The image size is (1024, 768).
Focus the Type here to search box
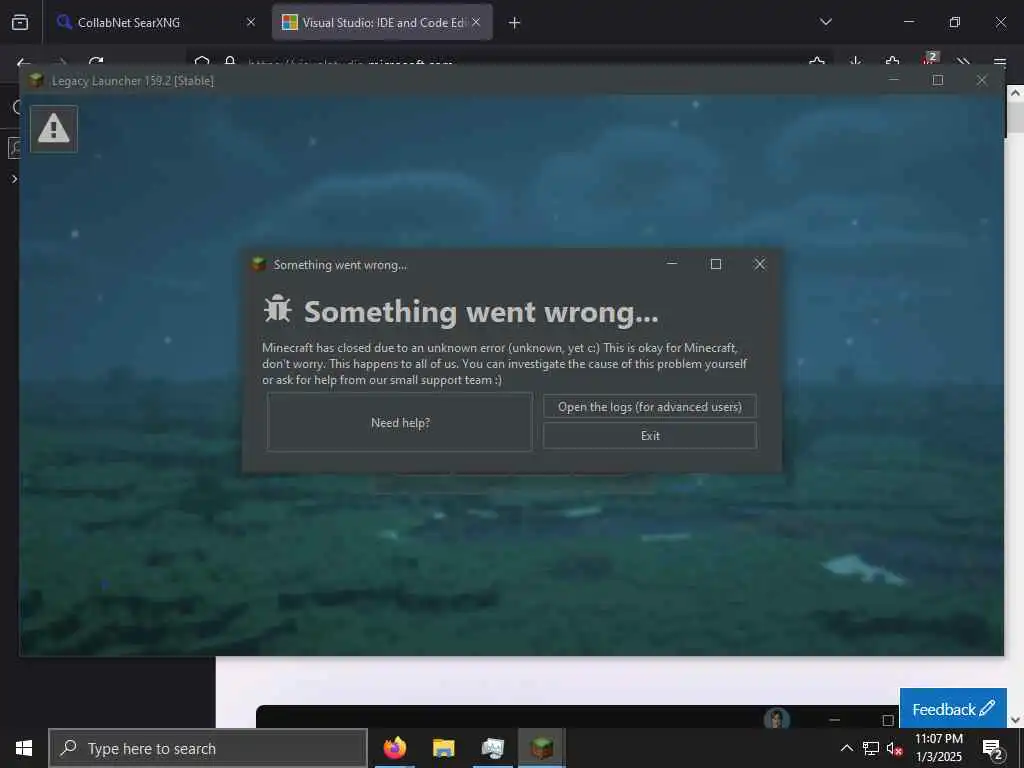208,748
